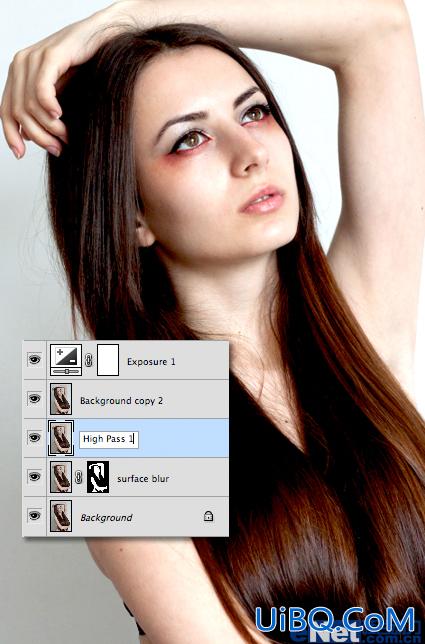Unlink the surface blur mask chain icon

tap(79, 477)
